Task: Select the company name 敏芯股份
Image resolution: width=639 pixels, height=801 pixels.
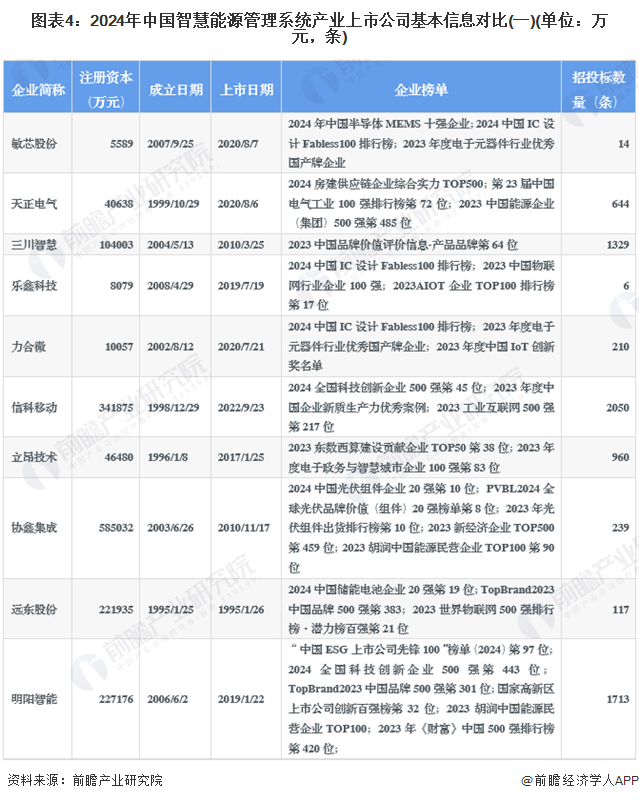Action: coord(34,144)
